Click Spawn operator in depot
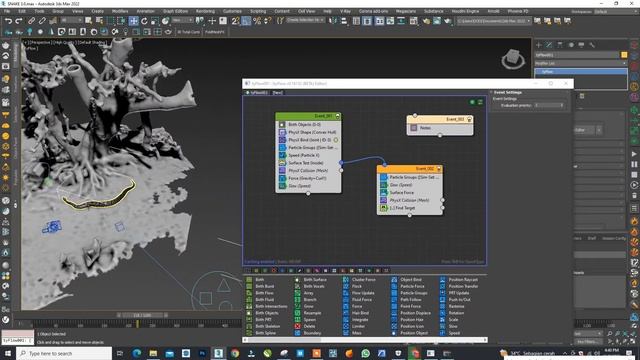 pyautogui.click(x=306, y=320)
